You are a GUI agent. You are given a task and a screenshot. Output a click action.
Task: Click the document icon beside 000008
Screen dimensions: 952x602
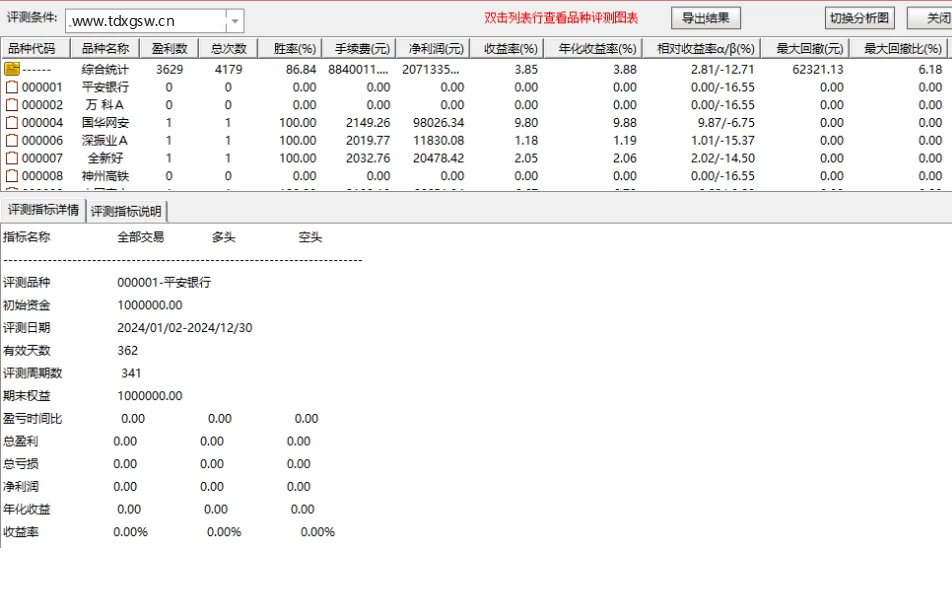point(12,176)
